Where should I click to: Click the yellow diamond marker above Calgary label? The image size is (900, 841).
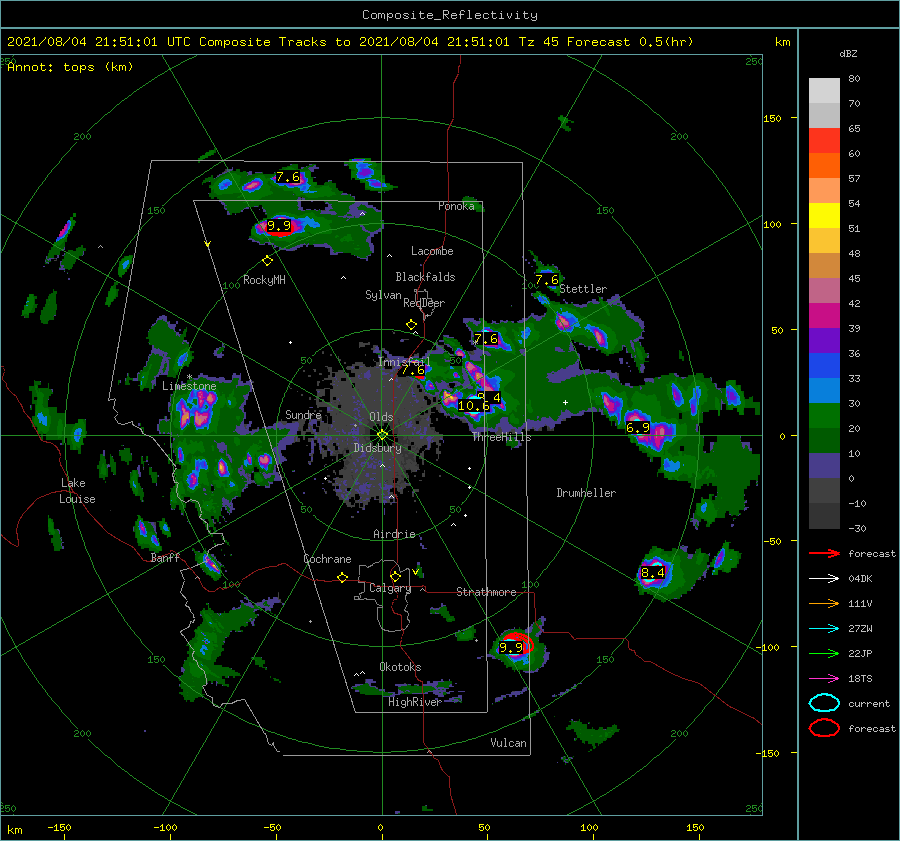(x=395, y=576)
